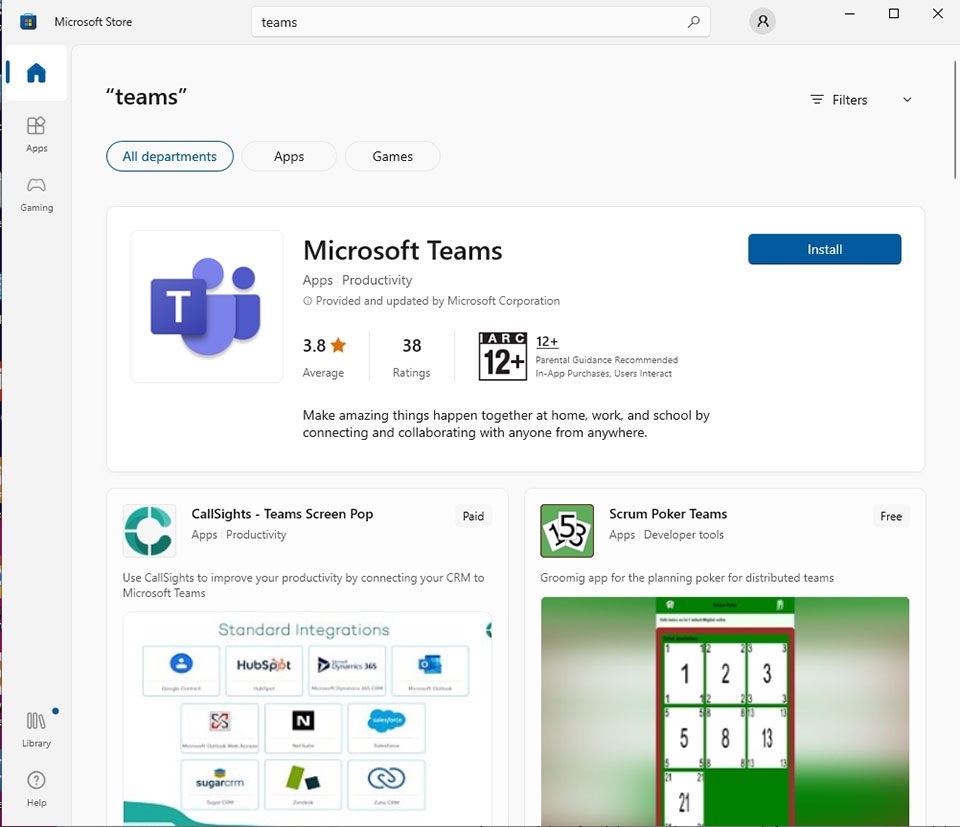Open the user account profile icon
960x827 pixels.
tap(762, 21)
